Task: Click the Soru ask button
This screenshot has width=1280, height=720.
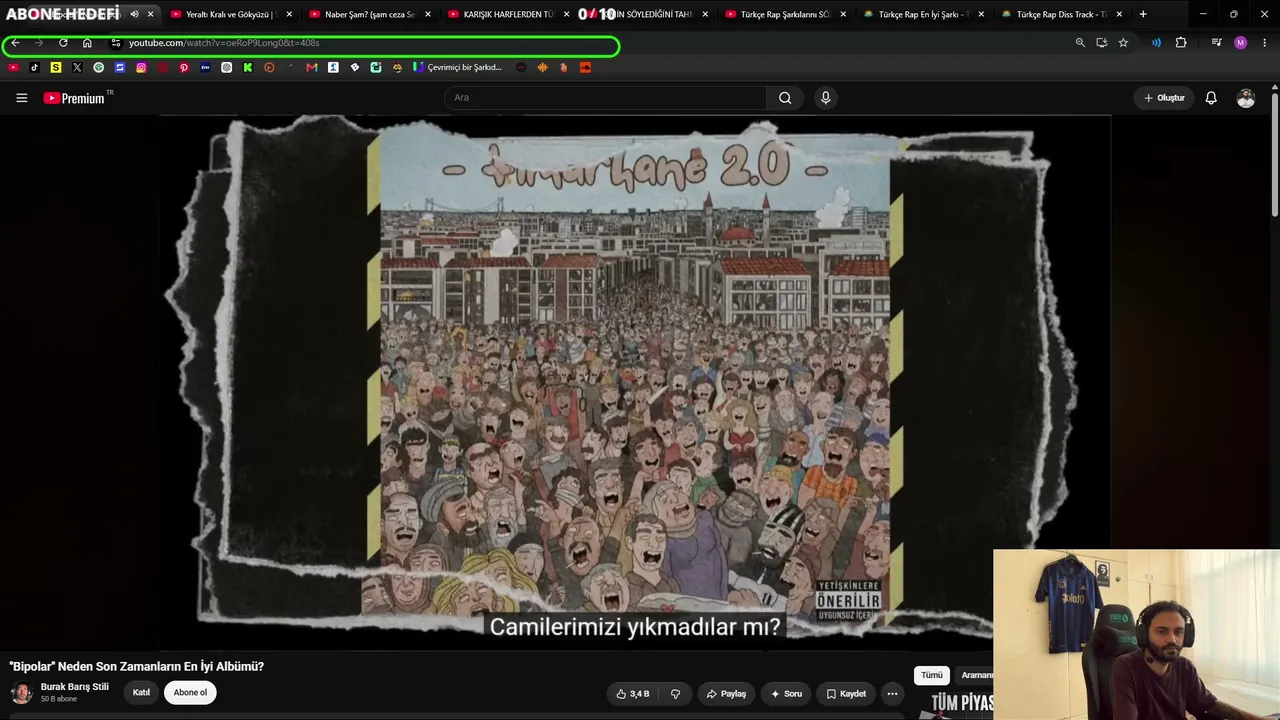Action: click(786, 694)
